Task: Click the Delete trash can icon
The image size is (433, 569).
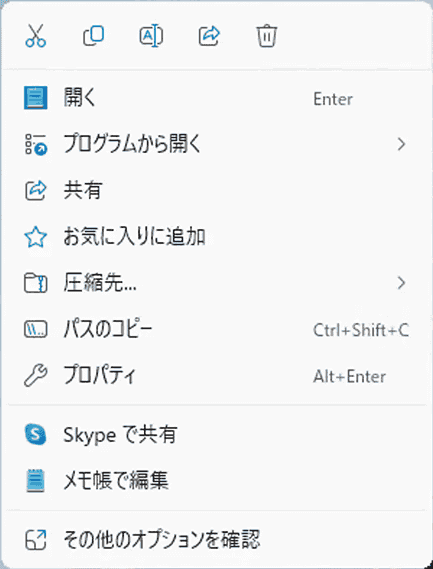Action: (267, 36)
